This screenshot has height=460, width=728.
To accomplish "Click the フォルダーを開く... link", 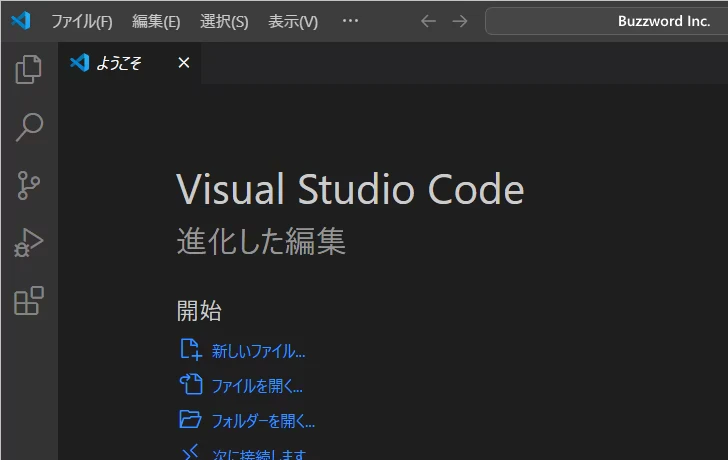I will 263,421.
